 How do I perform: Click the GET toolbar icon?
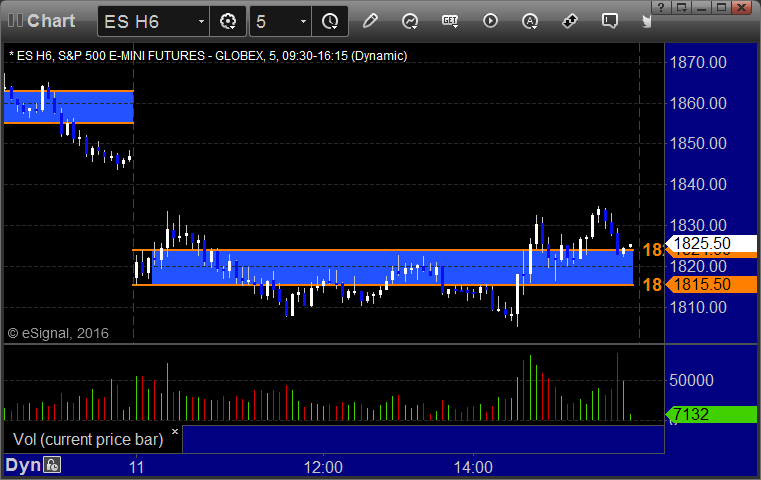450,21
